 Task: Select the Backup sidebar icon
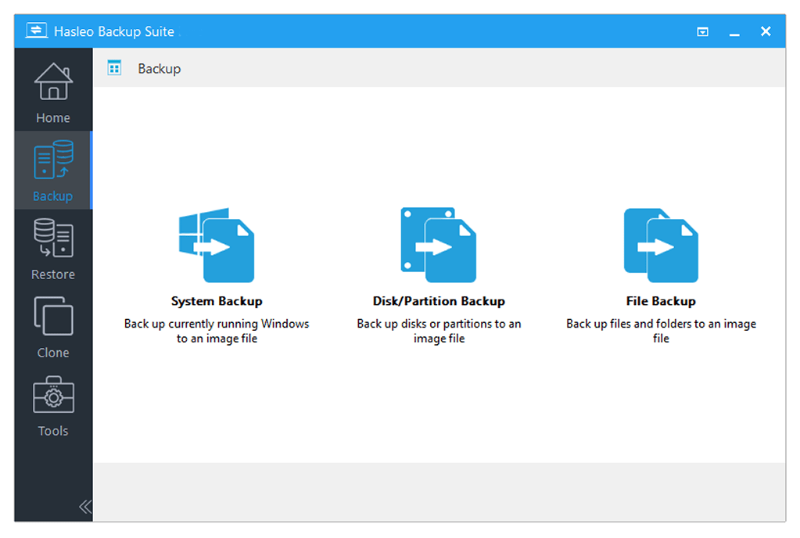coord(53,160)
